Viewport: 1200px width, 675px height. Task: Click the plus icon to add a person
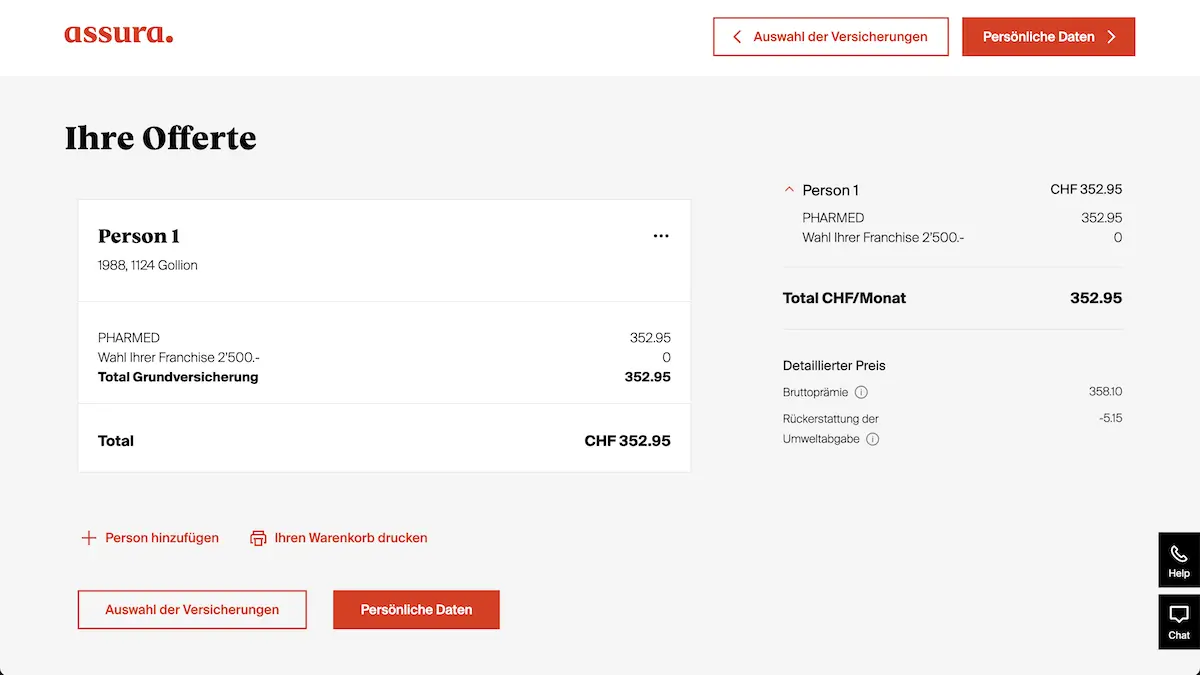click(x=88, y=538)
